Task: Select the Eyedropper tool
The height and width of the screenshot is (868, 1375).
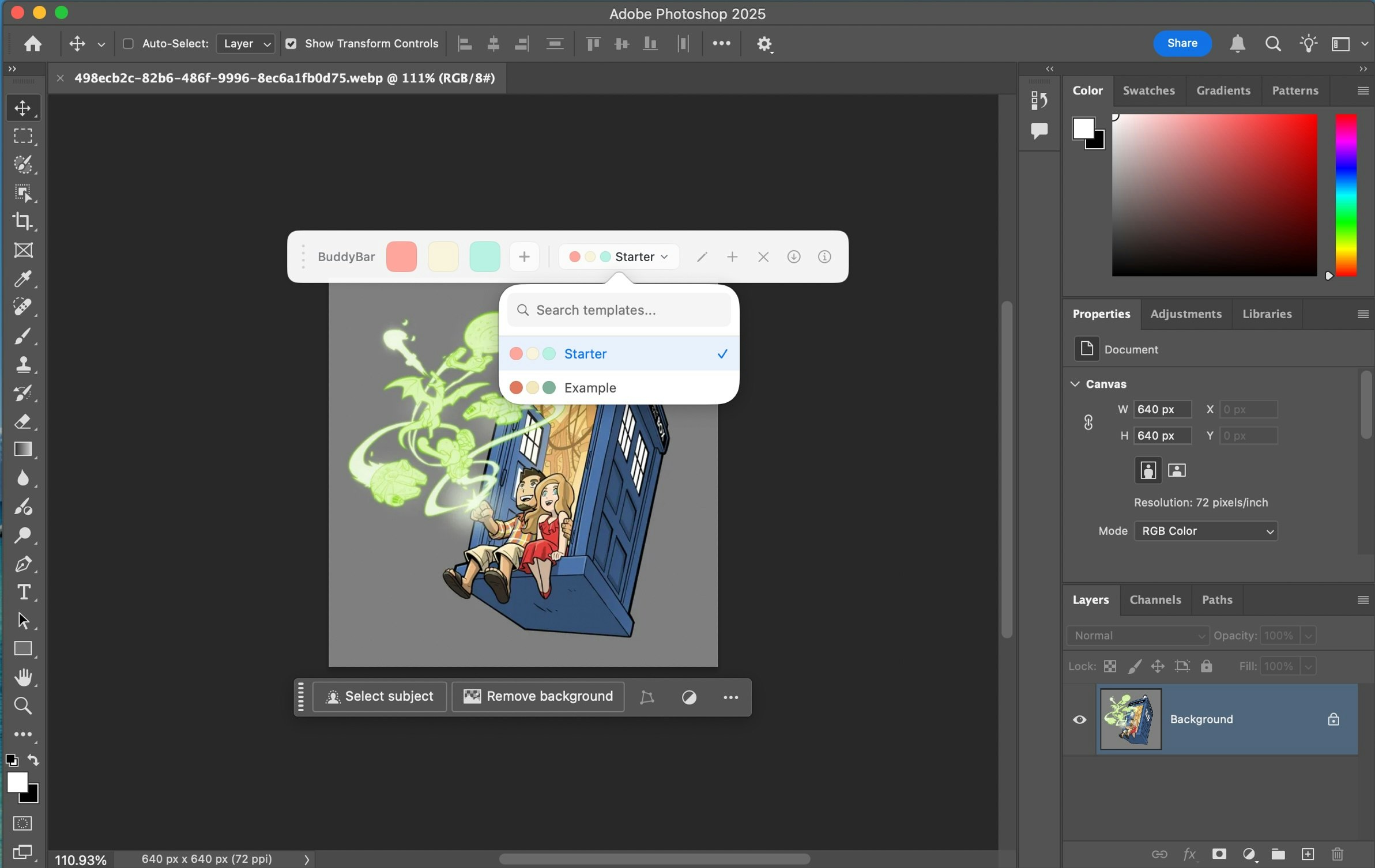Action: tap(23, 278)
